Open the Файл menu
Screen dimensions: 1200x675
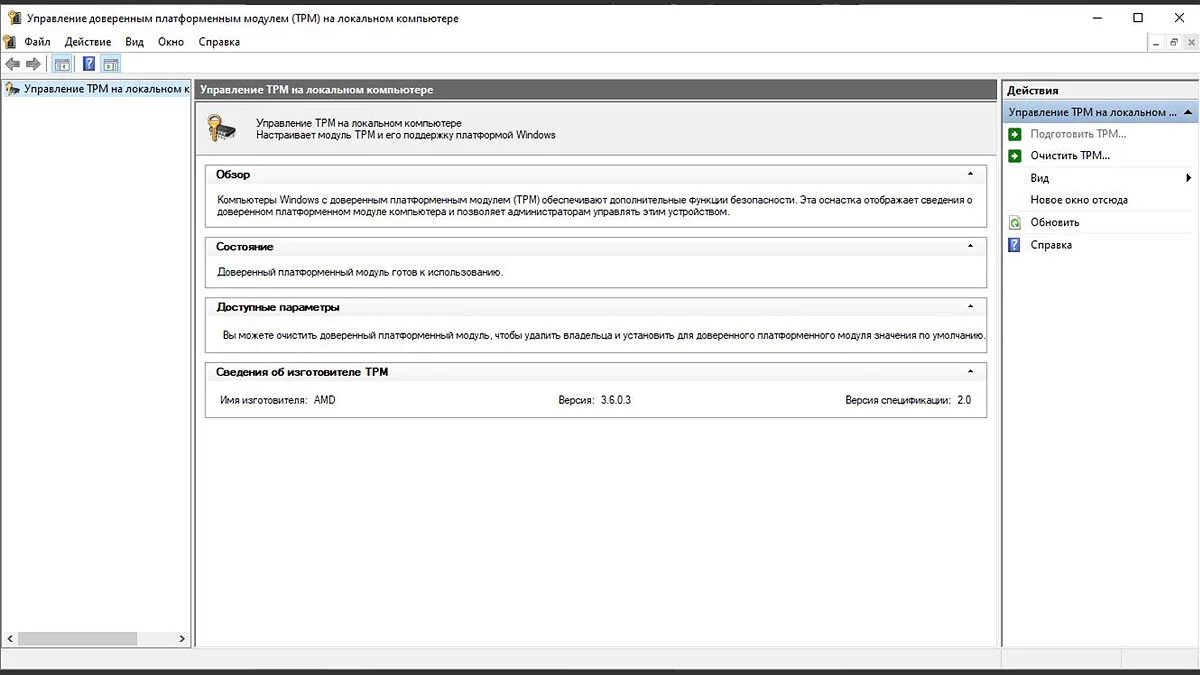click(x=37, y=42)
